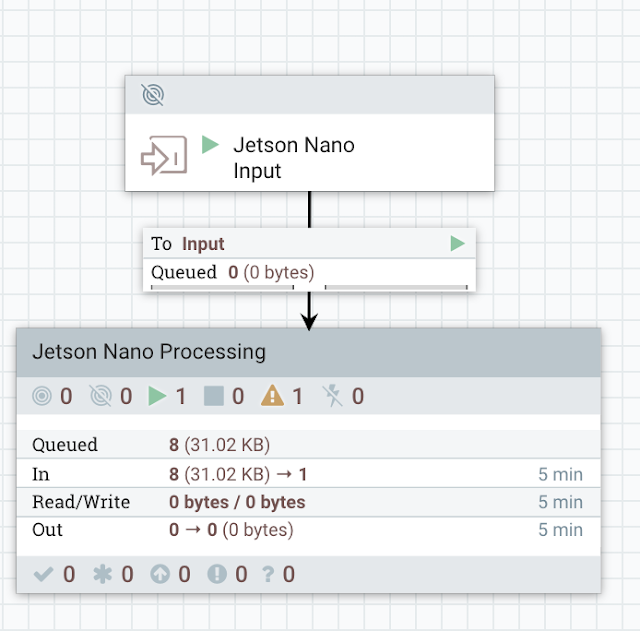Click the up-to-date checkmark version icon

click(43, 574)
